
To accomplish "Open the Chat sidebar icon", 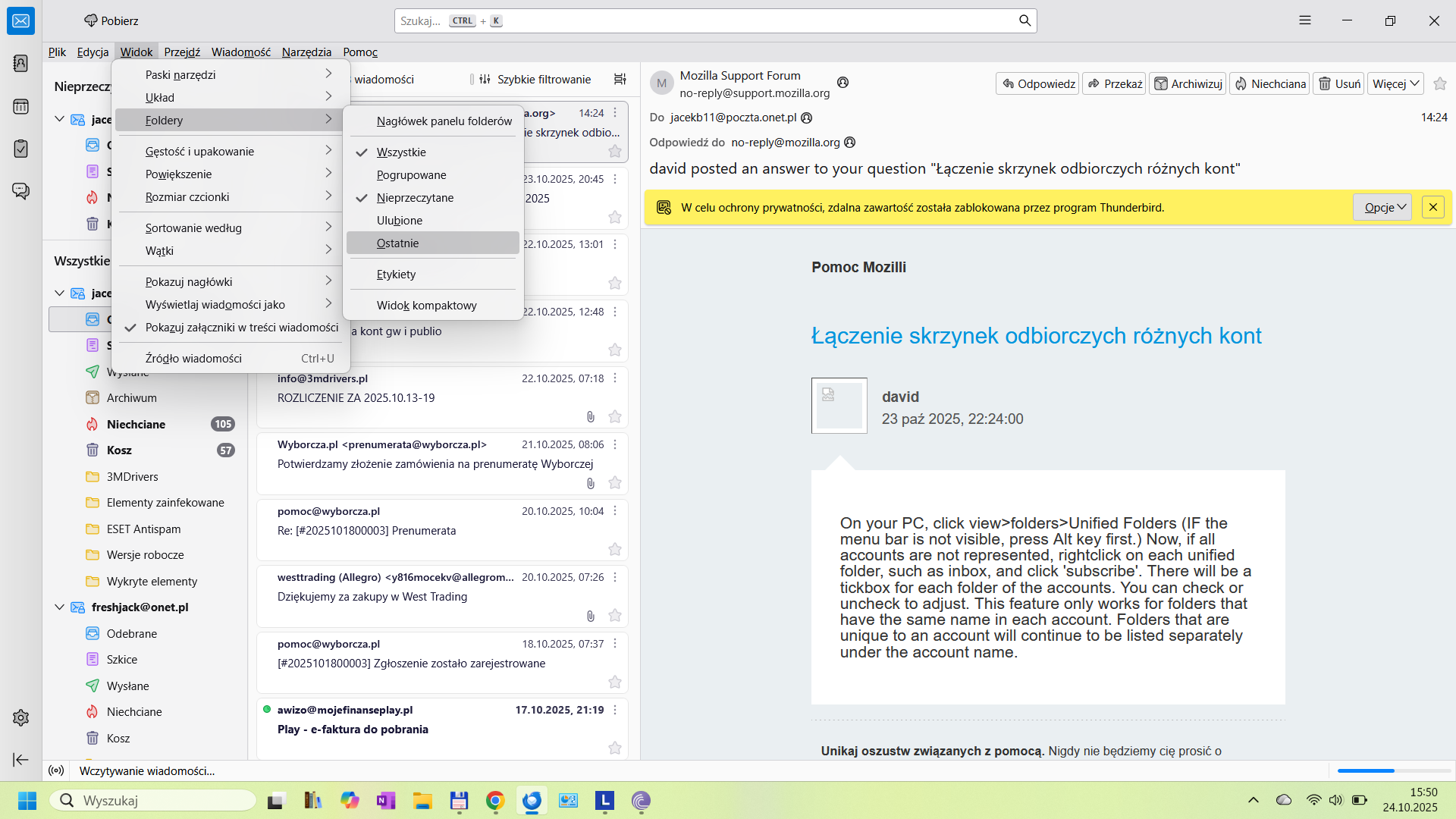I will 20,190.
